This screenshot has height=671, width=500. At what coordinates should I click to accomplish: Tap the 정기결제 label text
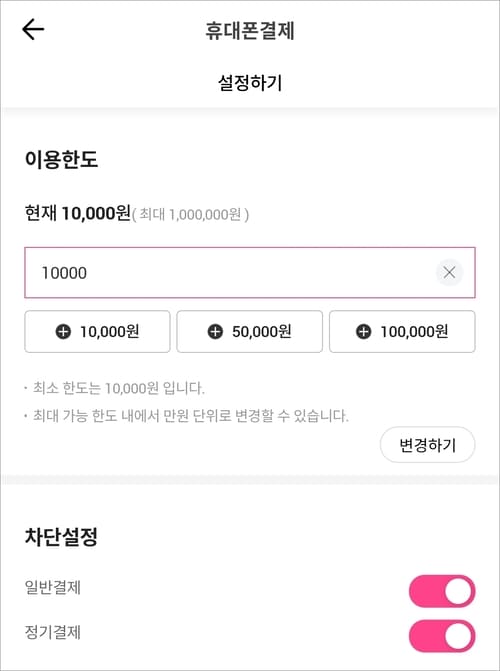click(x=53, y=632)
